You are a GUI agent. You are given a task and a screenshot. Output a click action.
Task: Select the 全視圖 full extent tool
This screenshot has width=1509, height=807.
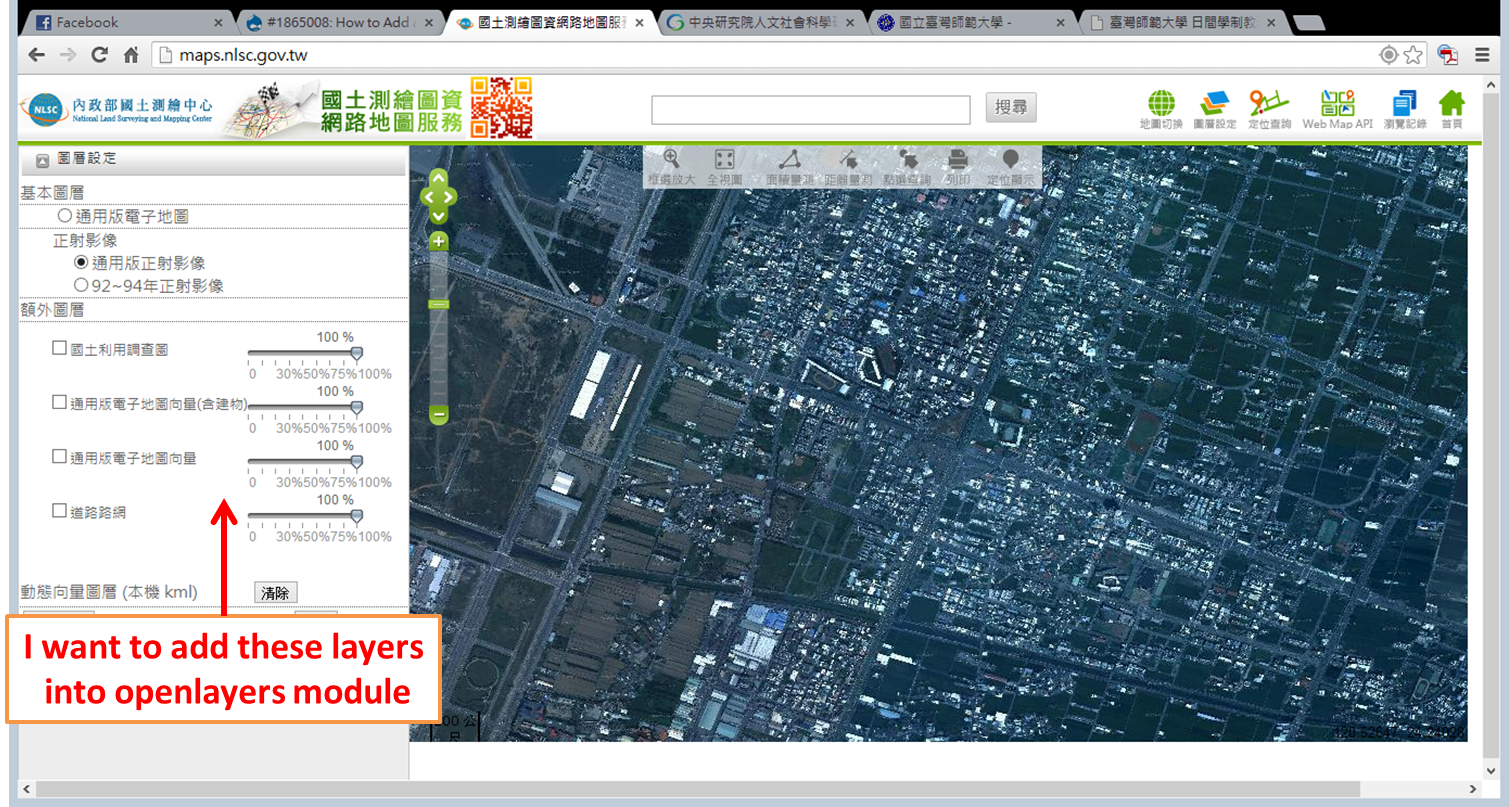[725, 166]
